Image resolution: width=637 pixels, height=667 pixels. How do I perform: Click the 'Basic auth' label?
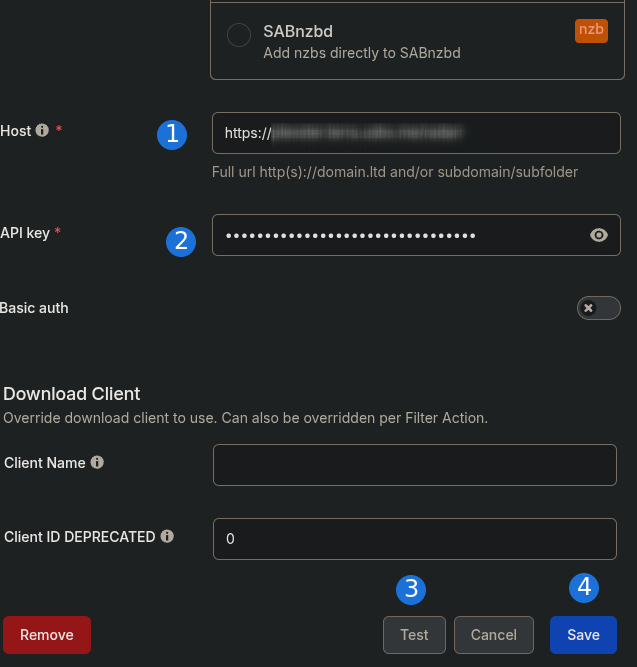(x=34, y=308)
